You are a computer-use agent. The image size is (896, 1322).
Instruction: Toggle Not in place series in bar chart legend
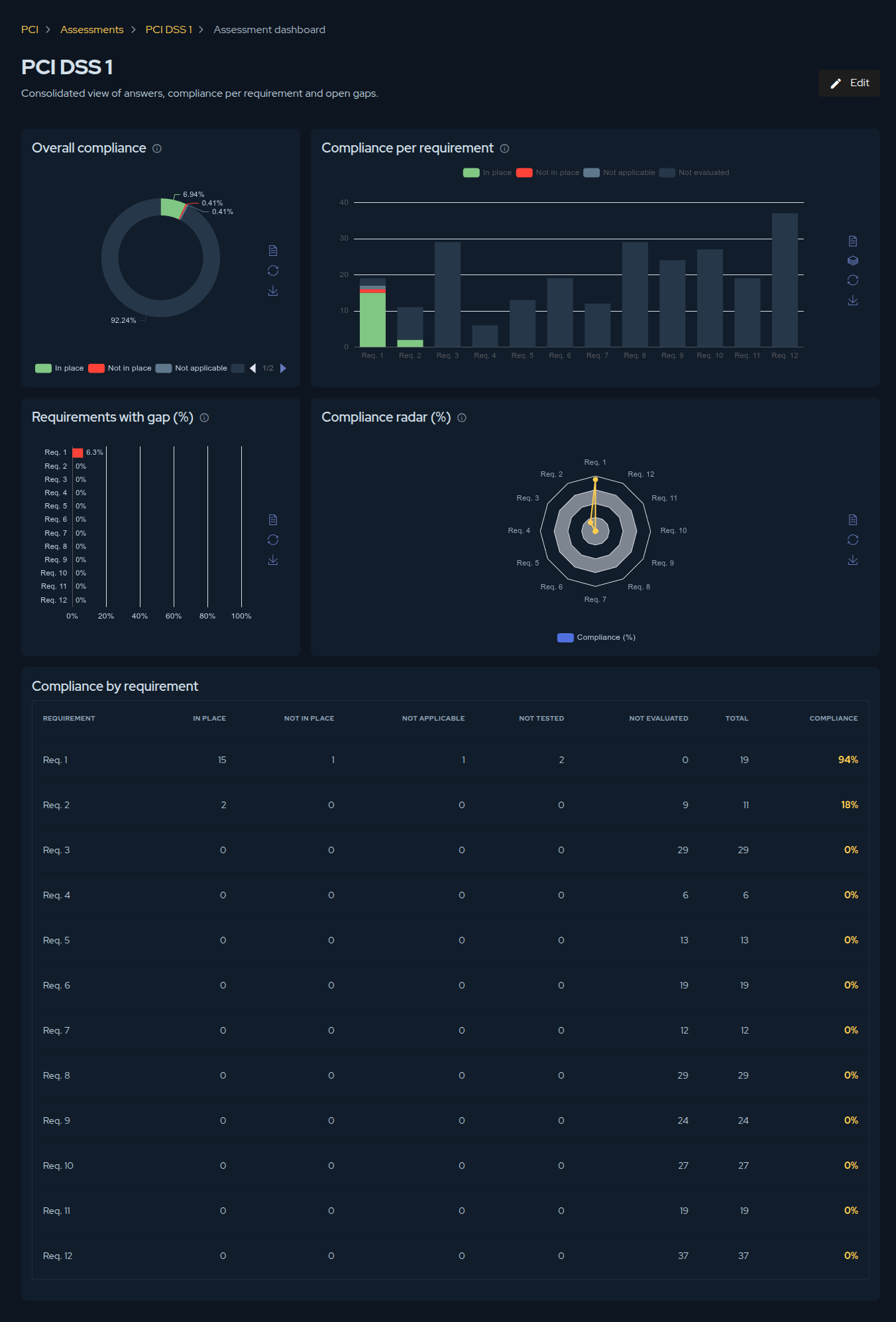pos(548,172)
